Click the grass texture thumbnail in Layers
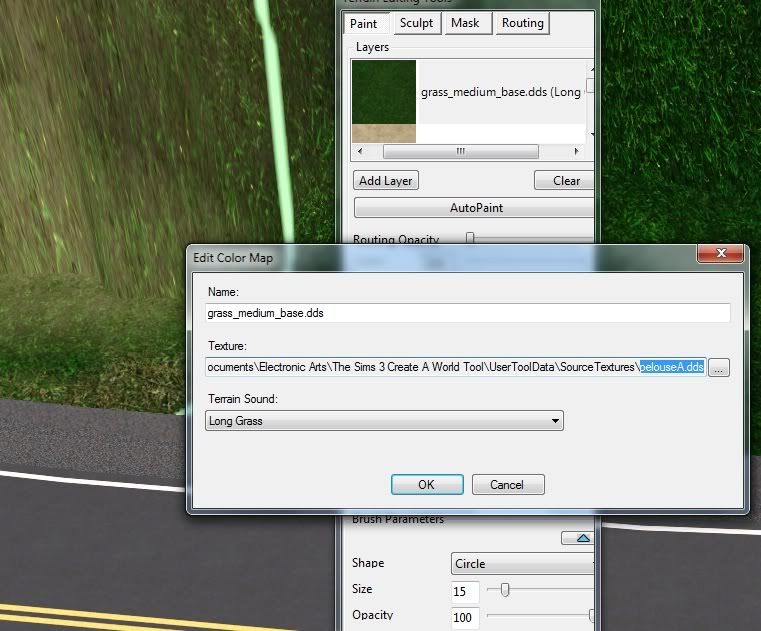The image size is (761, 631). [x=384, y=92]
